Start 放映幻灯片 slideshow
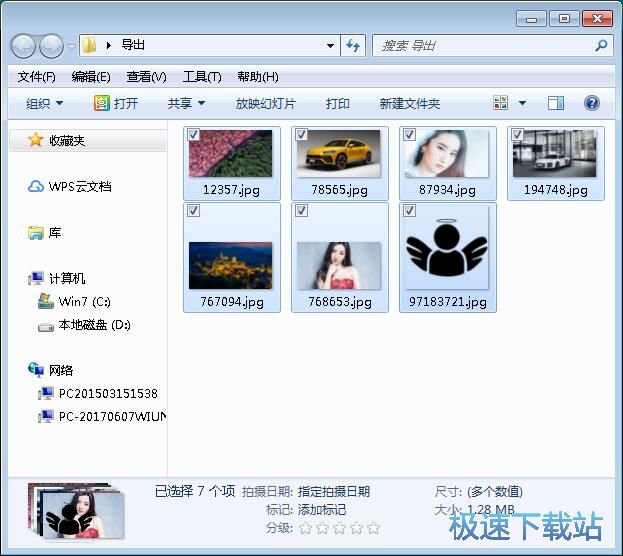 click(x=265, y=104)
